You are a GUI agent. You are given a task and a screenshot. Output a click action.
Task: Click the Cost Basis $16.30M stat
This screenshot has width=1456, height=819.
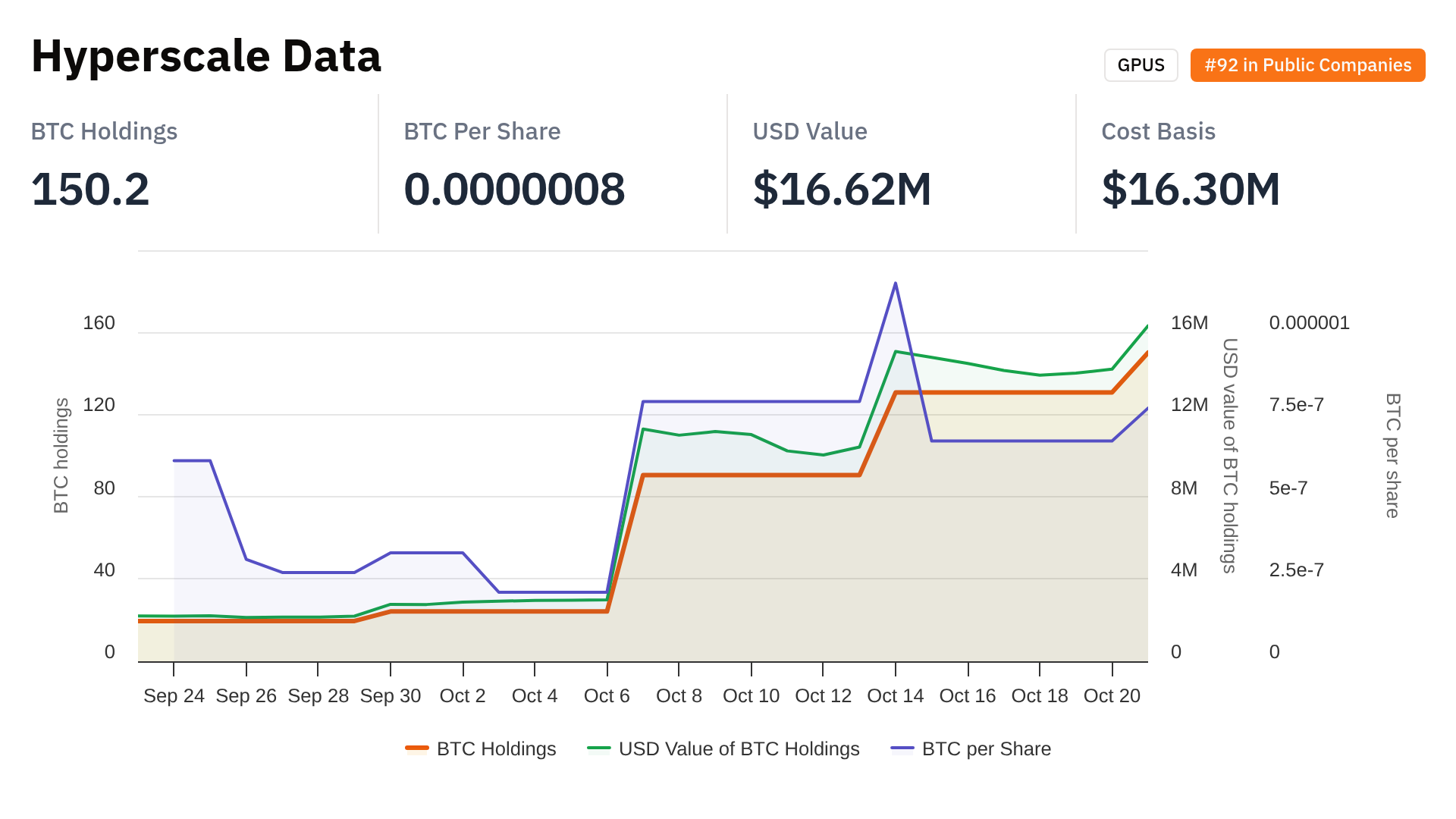coord(1191,189)
